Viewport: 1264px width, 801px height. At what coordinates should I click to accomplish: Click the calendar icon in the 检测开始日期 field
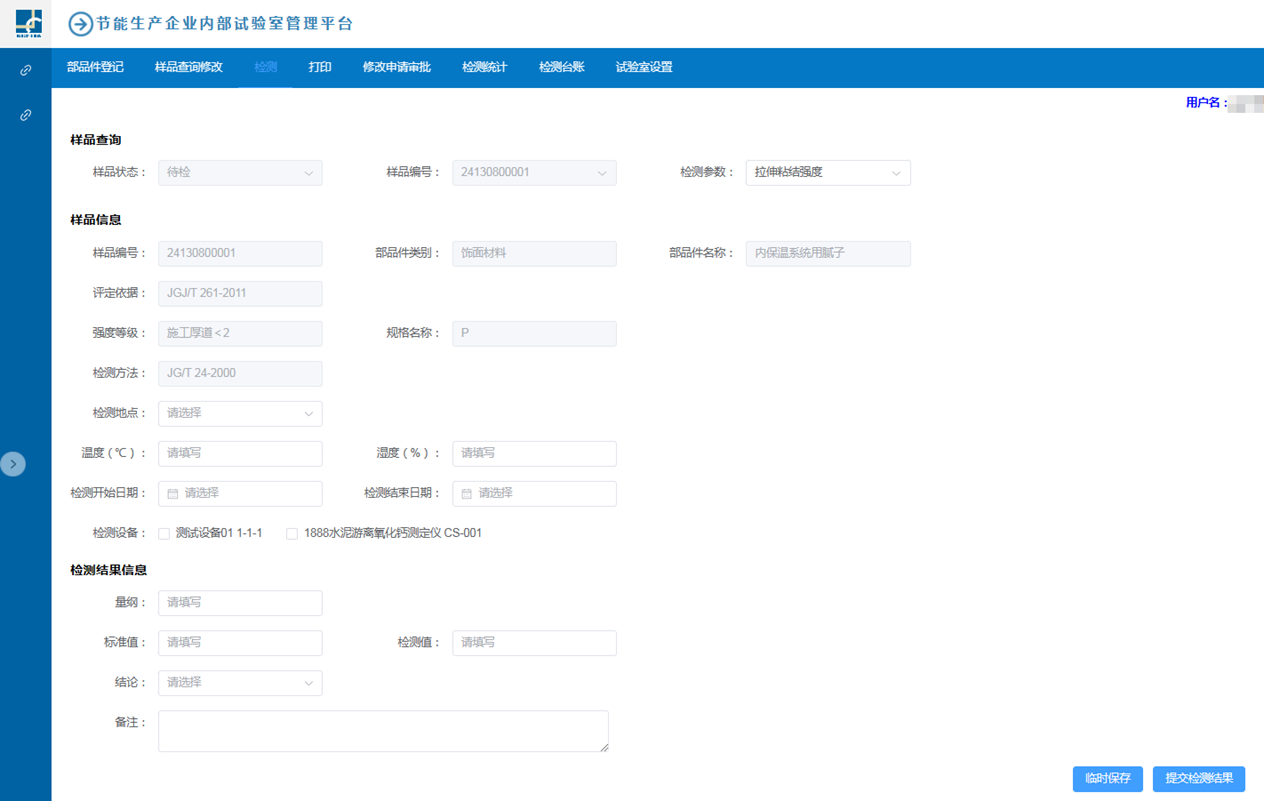click(173, 494)
